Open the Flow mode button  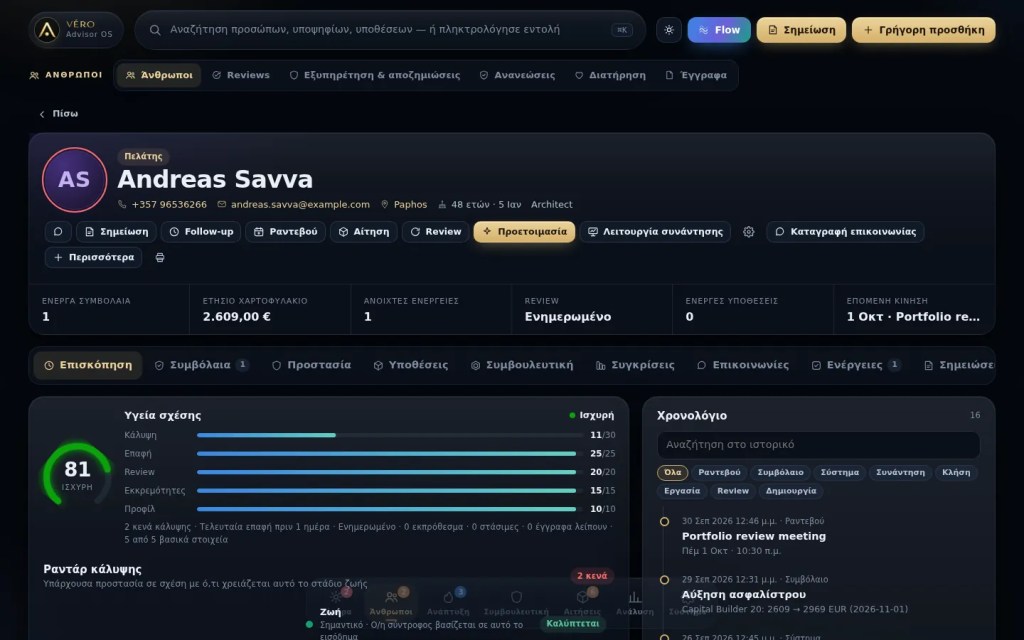click(719, 30)
